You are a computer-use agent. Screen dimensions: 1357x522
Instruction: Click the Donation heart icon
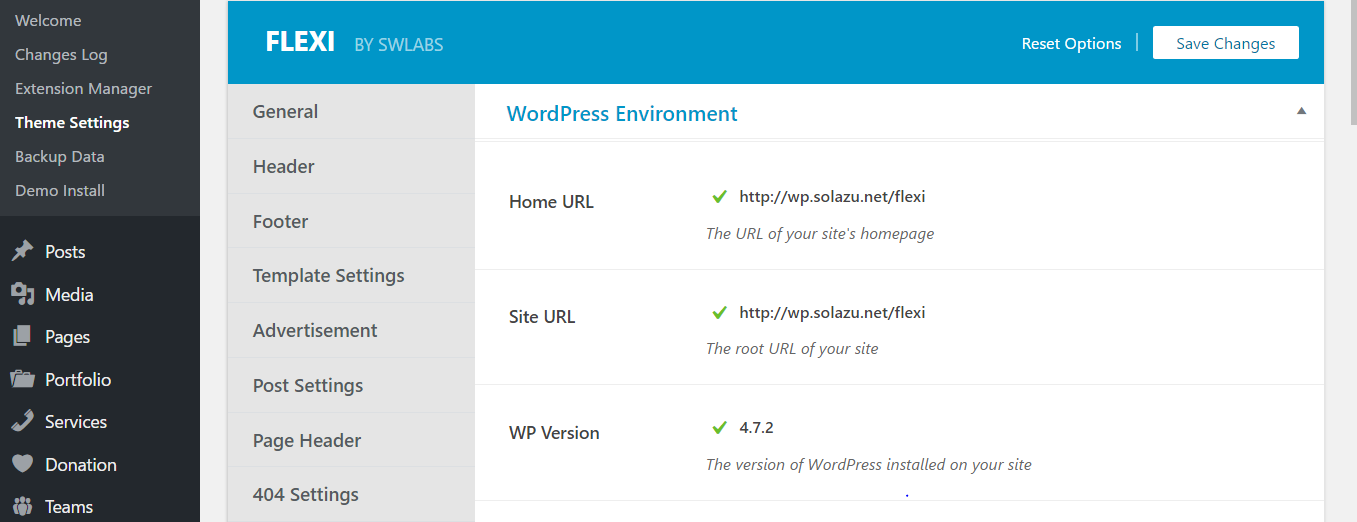click(x=22, y=464)
